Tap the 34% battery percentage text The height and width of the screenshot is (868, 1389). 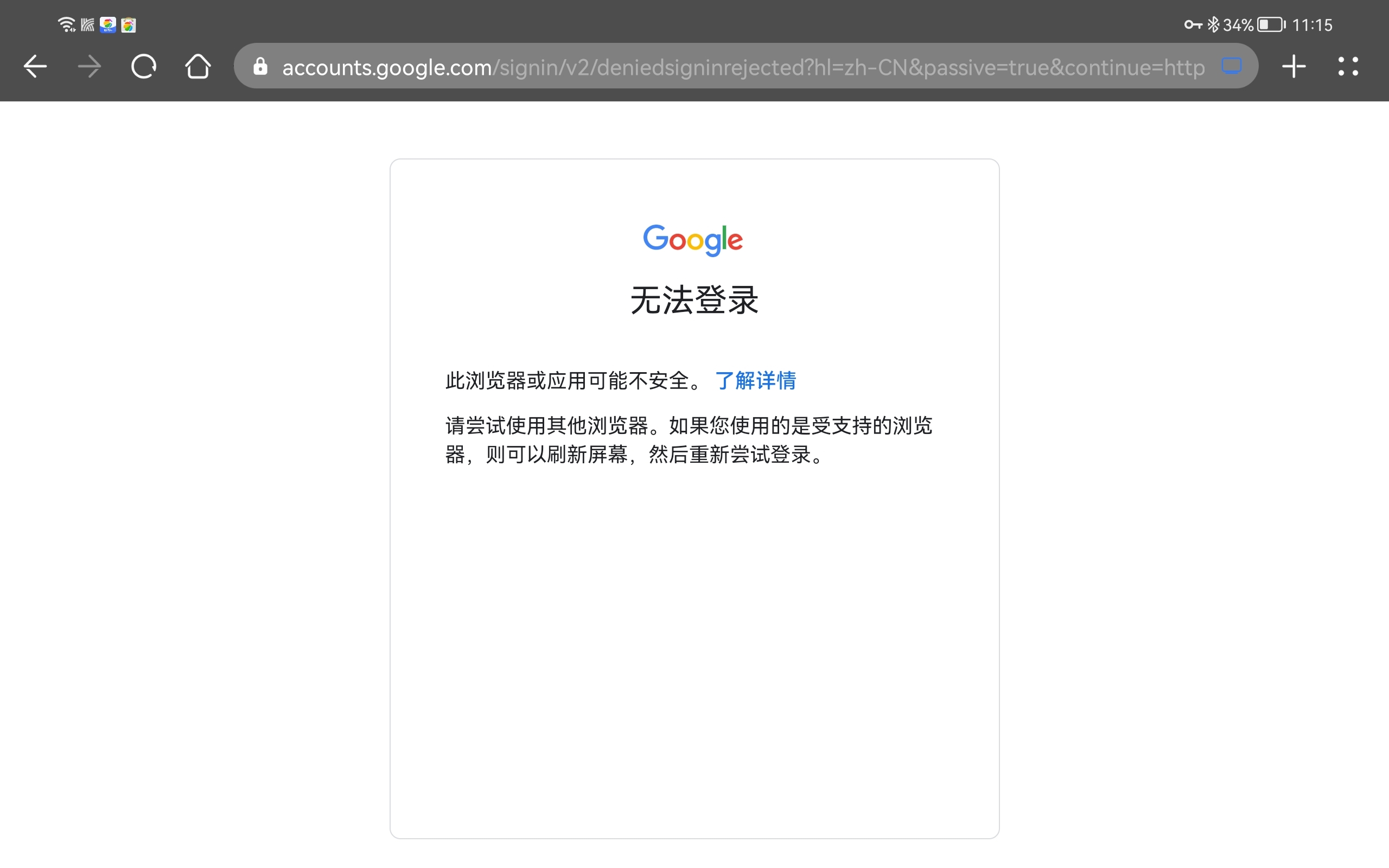[1238, 25]
